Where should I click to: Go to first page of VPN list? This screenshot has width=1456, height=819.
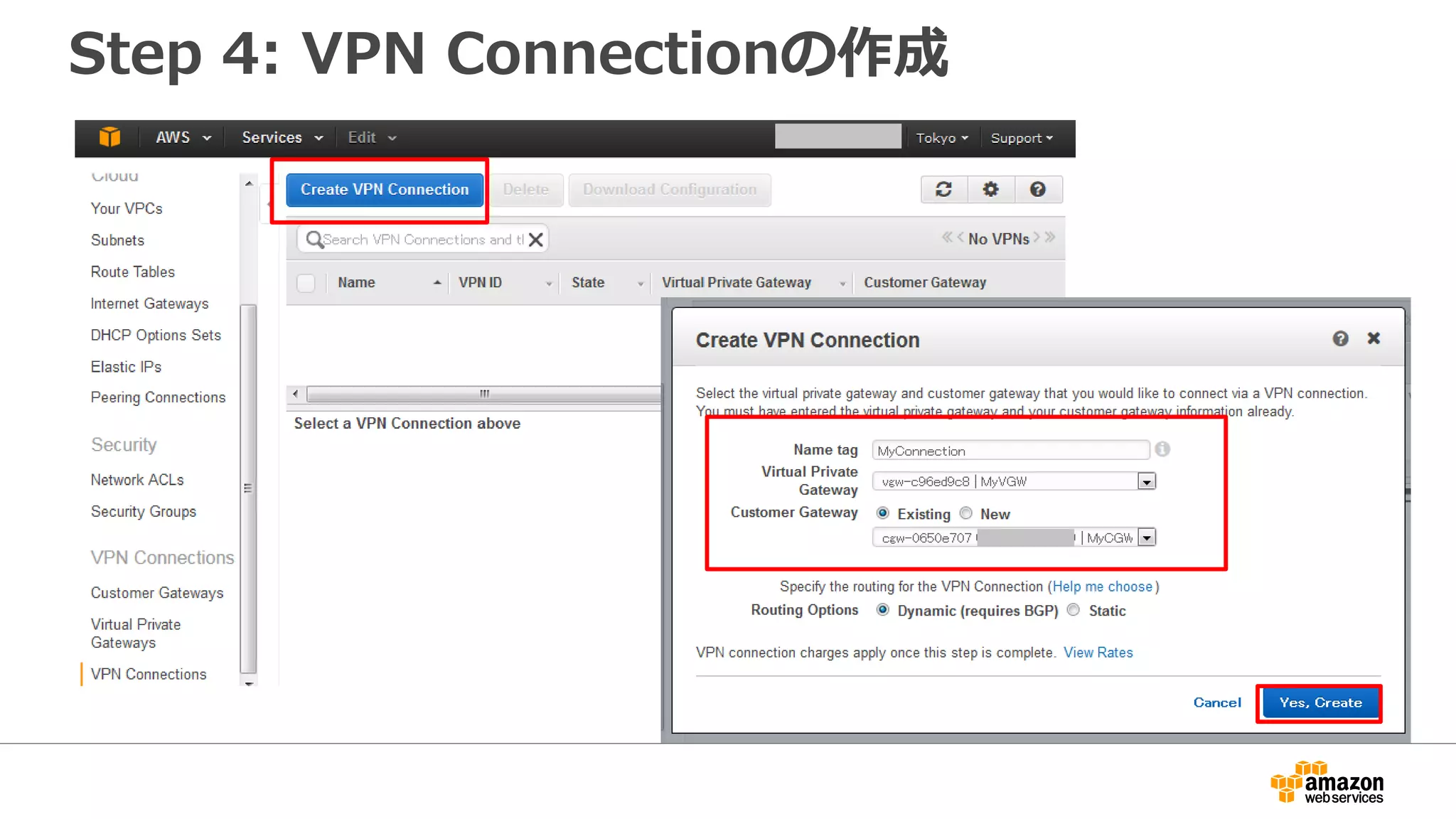pyautogui.click(x=947, y=237)
